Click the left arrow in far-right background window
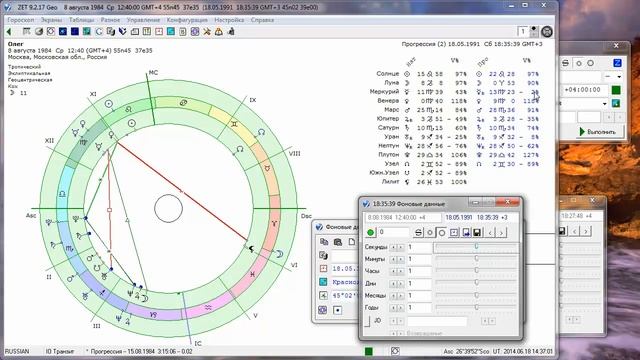This screenshot has height=360, width=640. [x=574, y=231]
